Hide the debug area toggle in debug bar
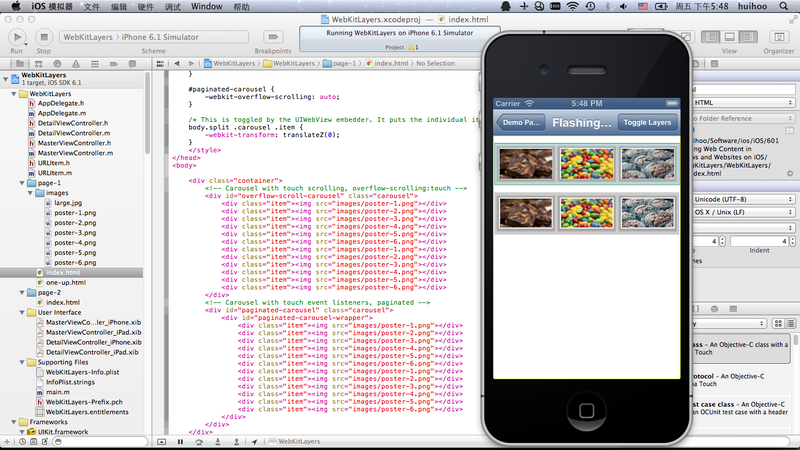 click(162, 441)
